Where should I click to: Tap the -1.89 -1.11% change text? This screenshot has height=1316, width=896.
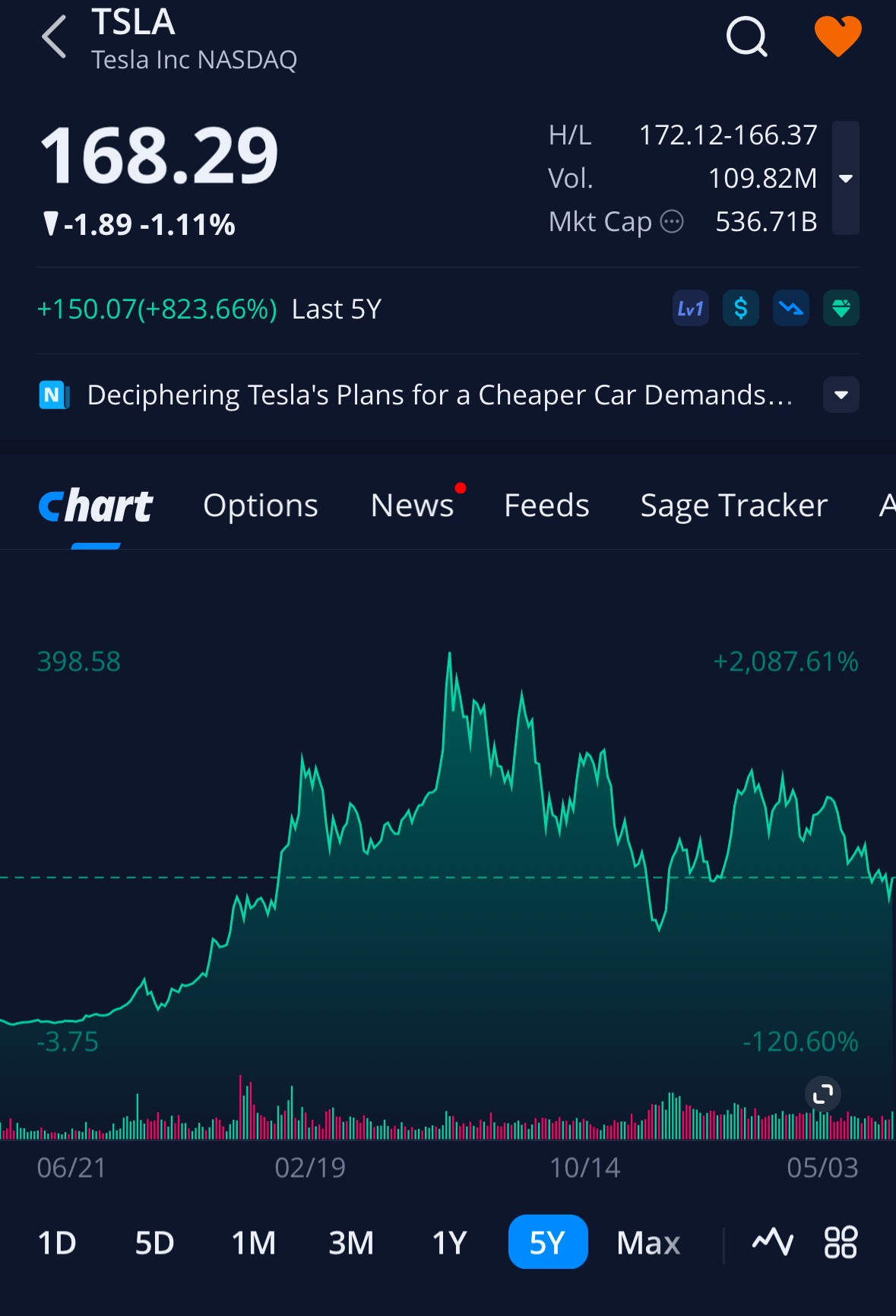139,225
